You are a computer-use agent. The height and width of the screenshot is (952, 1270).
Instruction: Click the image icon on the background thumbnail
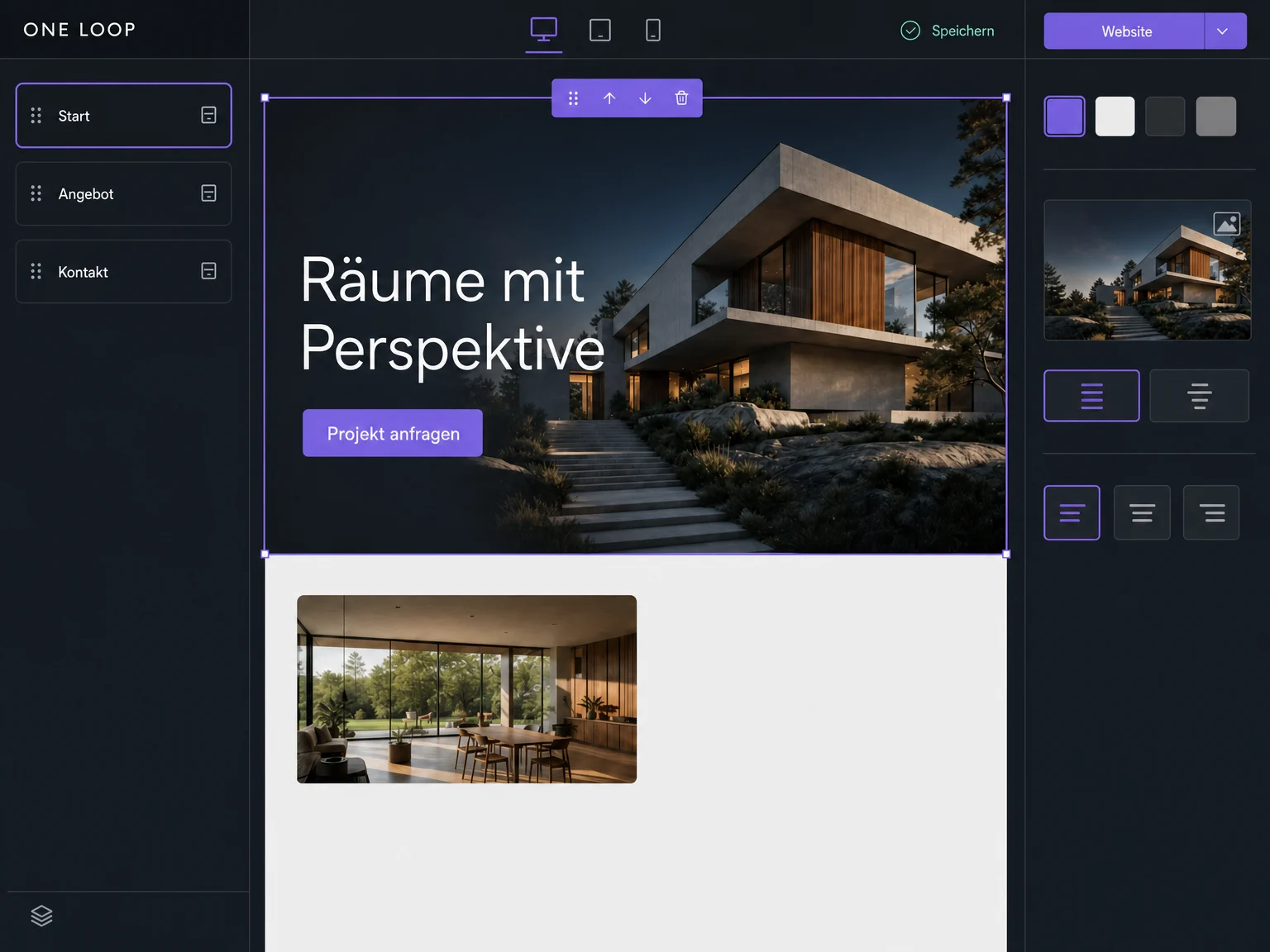(x=1227, y=223)
